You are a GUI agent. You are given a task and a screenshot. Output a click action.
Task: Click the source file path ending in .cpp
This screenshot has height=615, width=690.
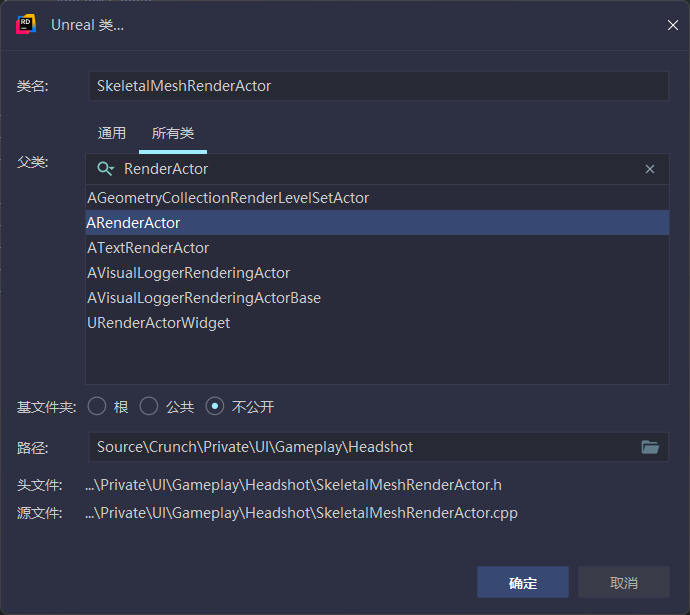point(301,513)
